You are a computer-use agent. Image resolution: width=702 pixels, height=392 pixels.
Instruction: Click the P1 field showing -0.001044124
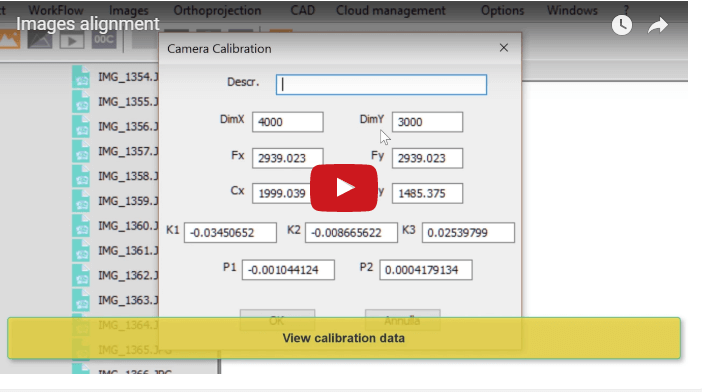tap(288, 270)
